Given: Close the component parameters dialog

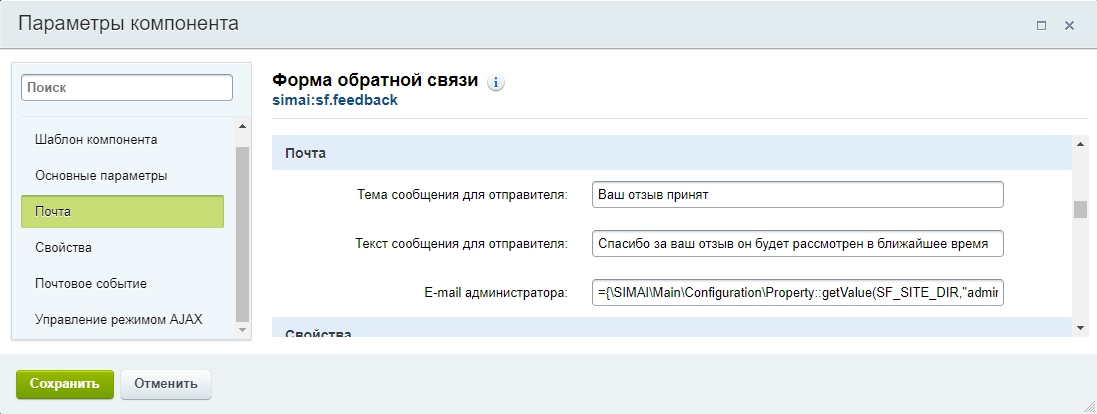Looking at the screenshot, I should pos(1069,26).
